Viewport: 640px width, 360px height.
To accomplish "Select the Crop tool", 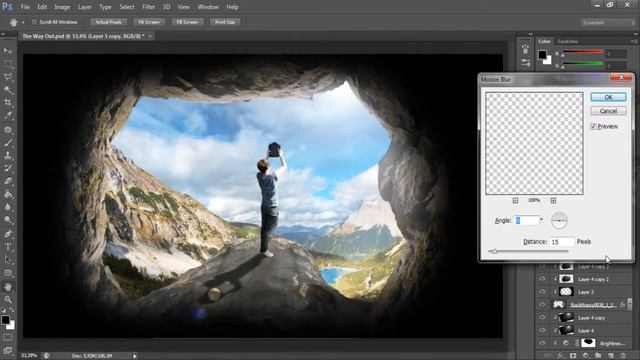I will click(8, 103).
